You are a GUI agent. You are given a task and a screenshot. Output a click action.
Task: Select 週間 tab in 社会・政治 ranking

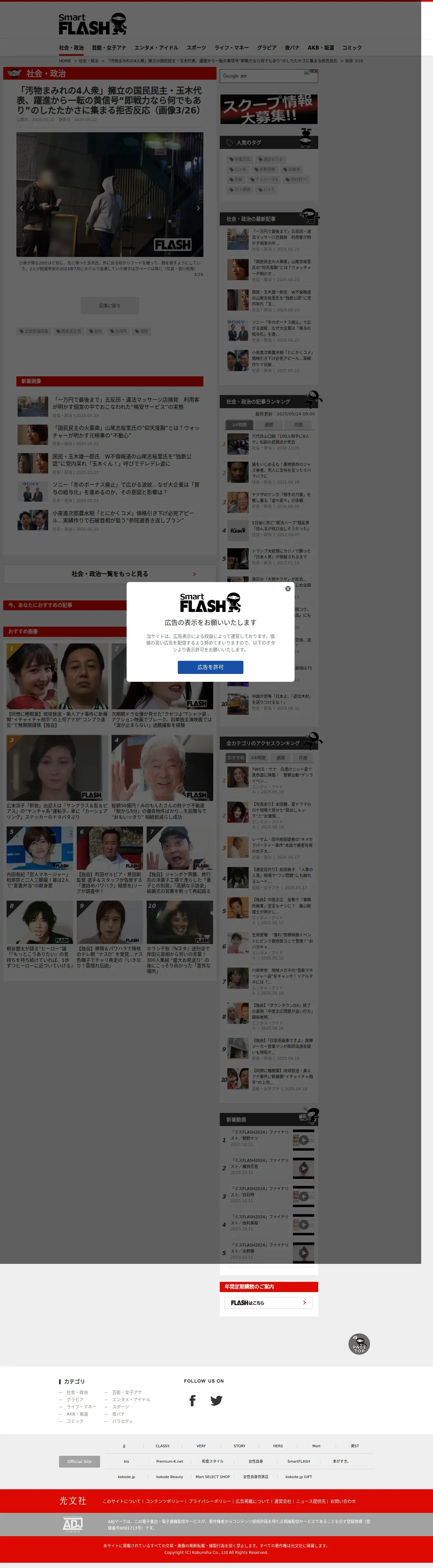coord(269,425)
